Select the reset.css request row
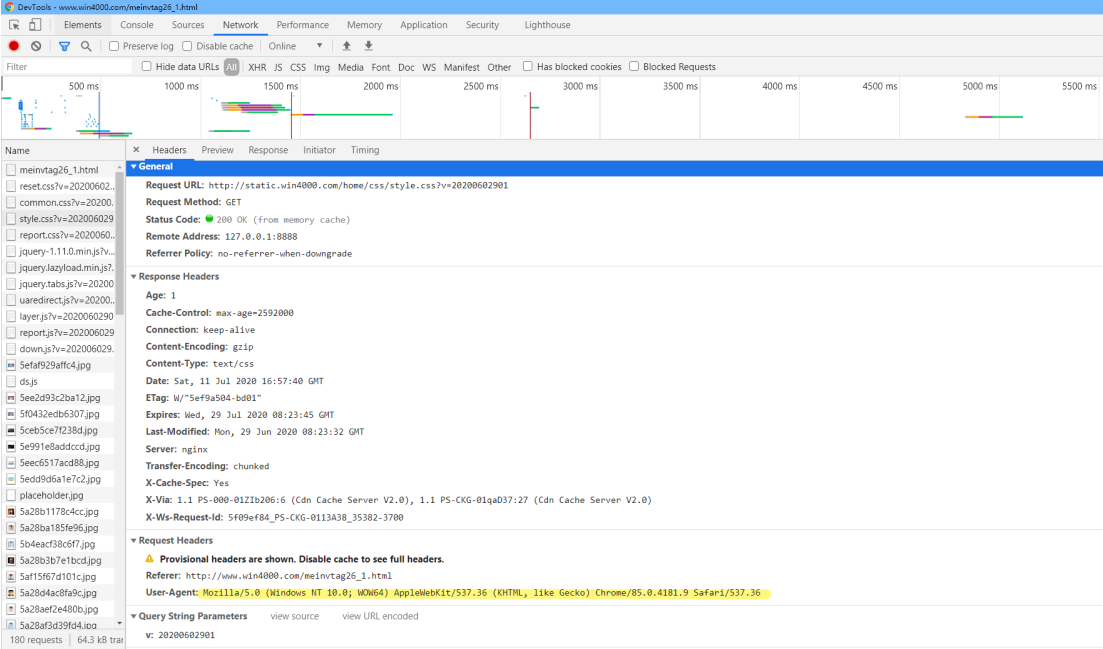The image size is (1103, 649). [x=60, y=186]
